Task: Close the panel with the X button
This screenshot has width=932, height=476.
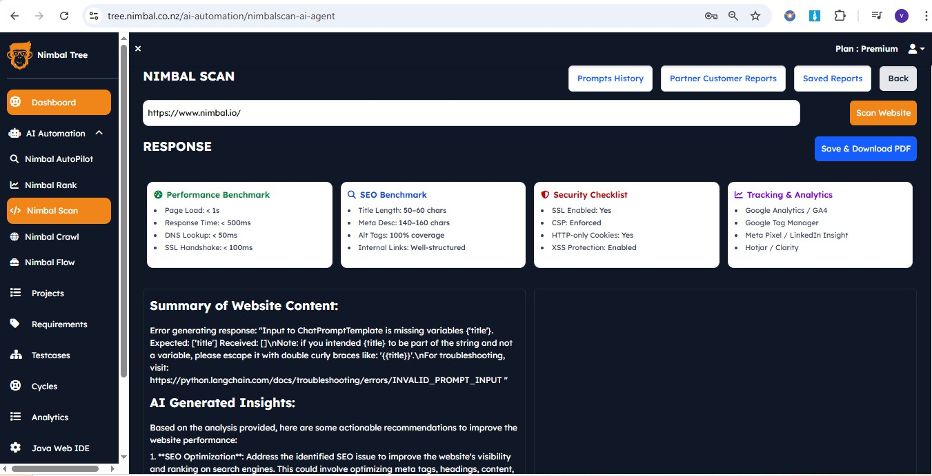Action: 138,49
